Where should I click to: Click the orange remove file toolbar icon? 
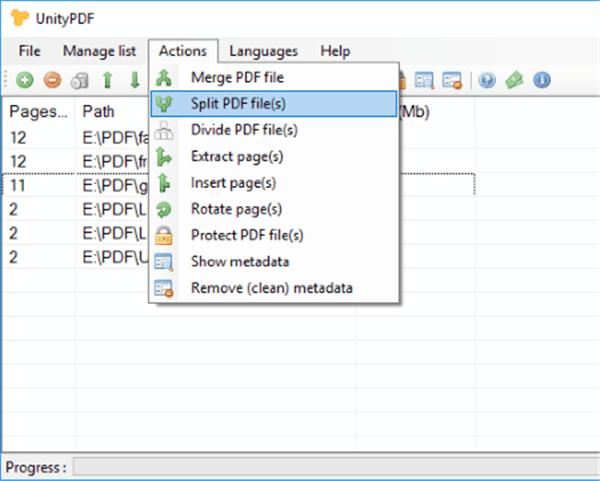(x=52, y=80)
